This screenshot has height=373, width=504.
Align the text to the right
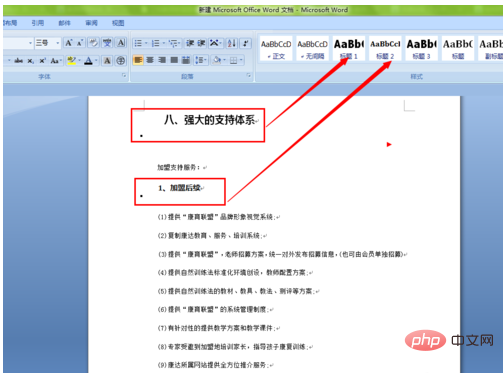[x=162, y=60]
